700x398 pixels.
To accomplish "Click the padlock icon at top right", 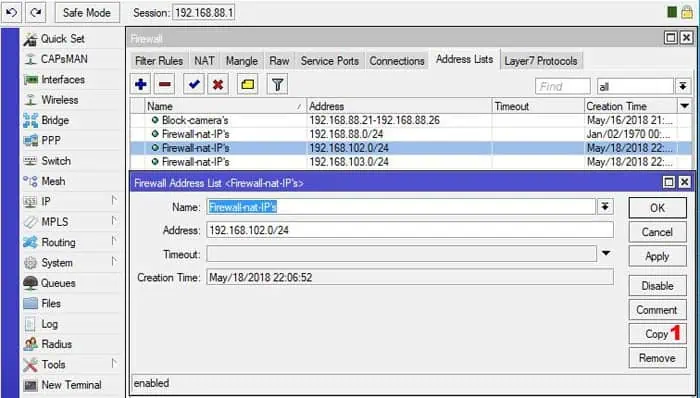I will 687,12.
